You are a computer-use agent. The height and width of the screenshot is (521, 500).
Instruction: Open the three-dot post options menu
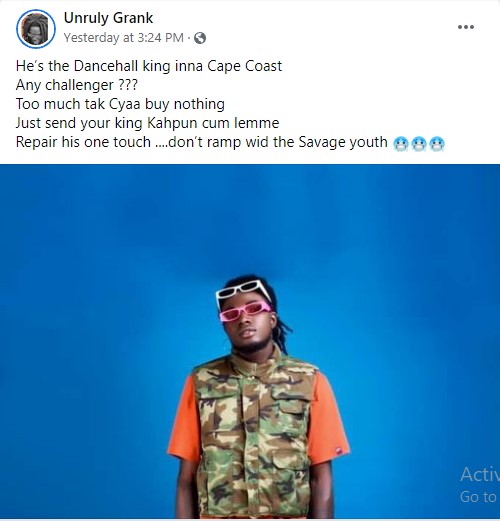click(466, 27)
